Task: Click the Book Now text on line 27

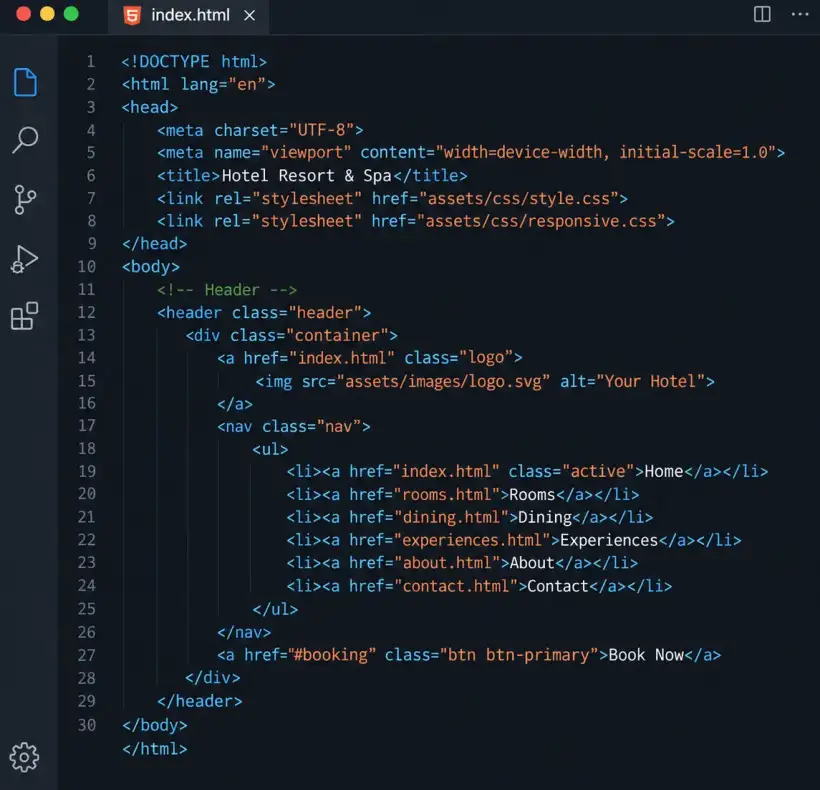Action: [x=646, y=655]
